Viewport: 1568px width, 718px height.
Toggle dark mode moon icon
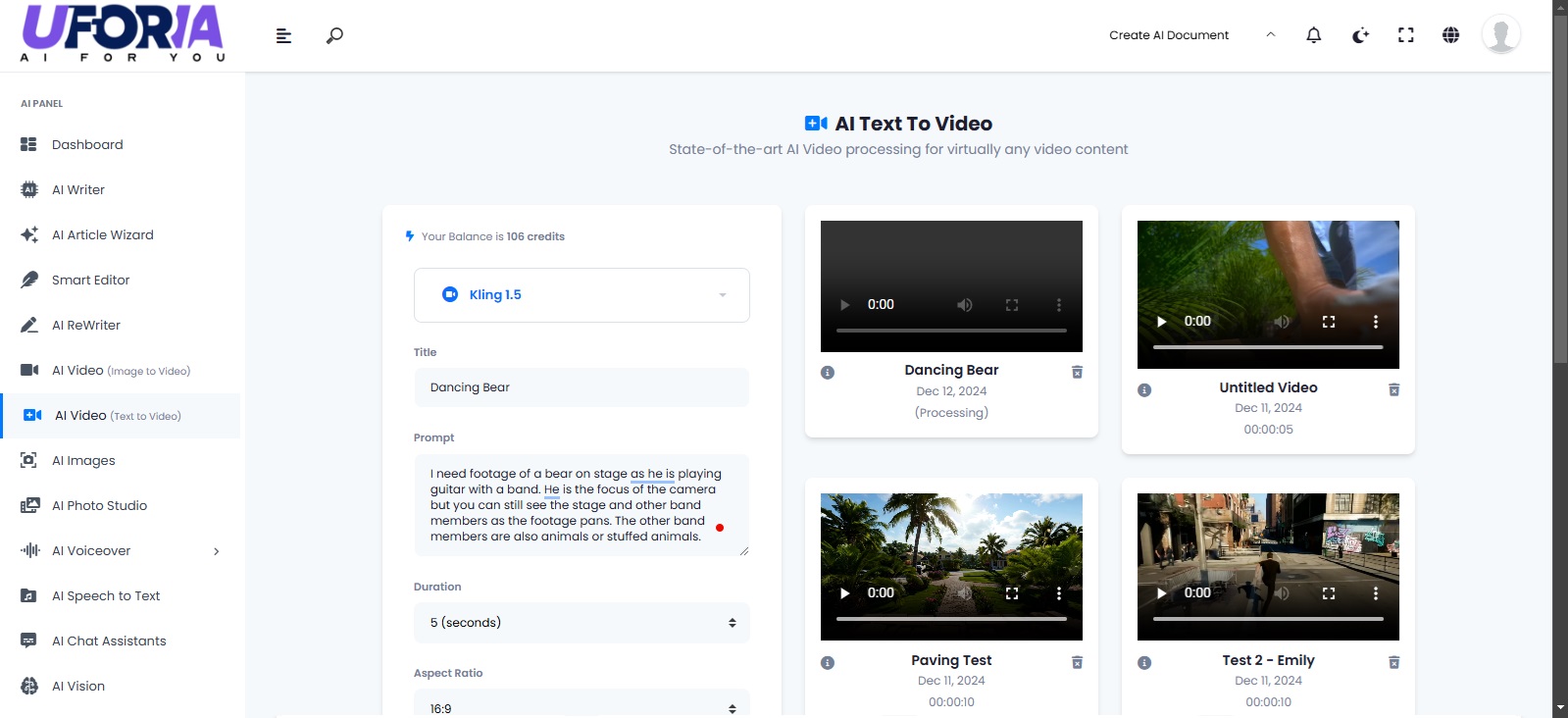pos(1360,35)
